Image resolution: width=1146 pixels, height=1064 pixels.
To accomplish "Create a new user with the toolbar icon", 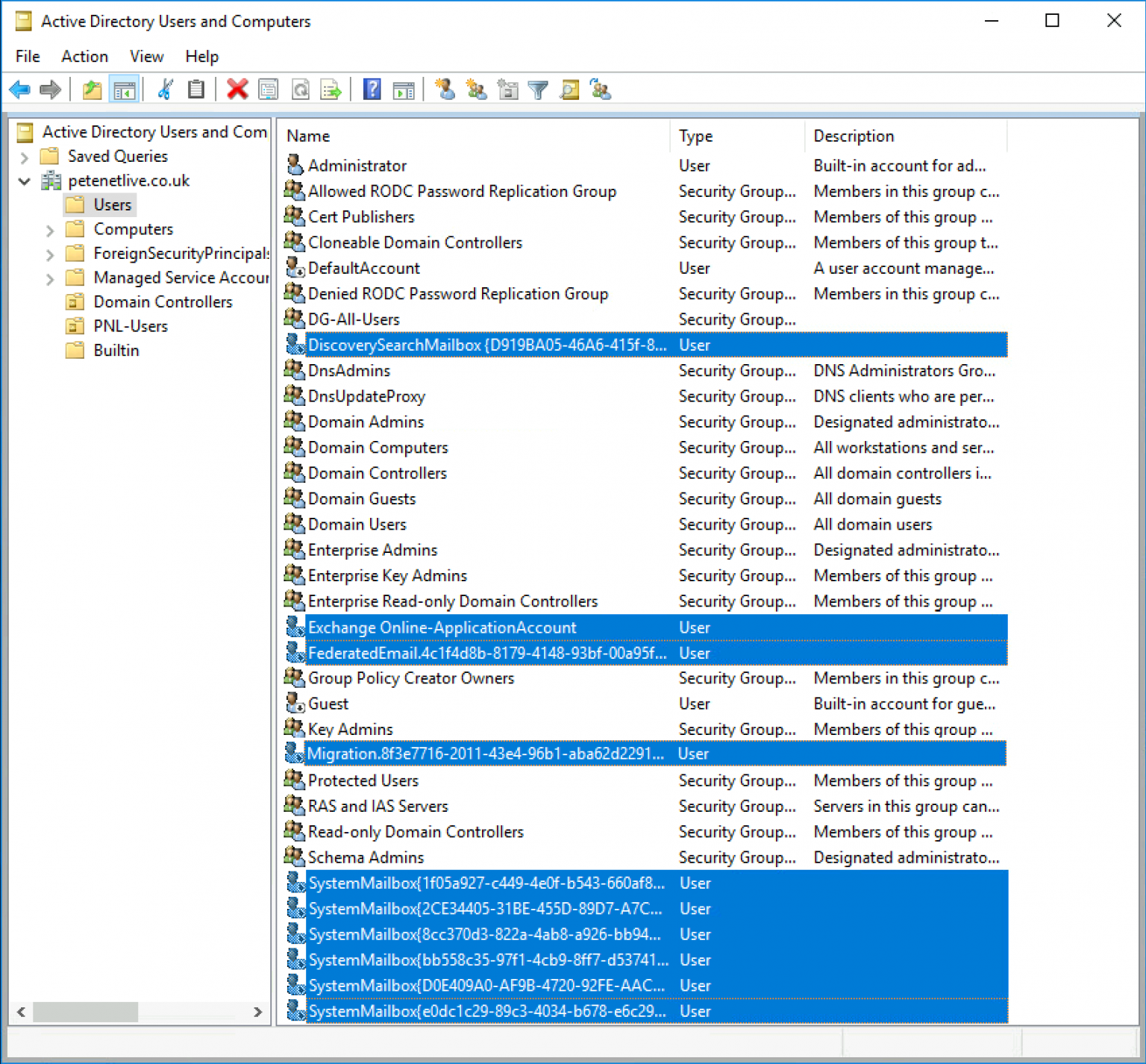I will click(x=445, y=90).
